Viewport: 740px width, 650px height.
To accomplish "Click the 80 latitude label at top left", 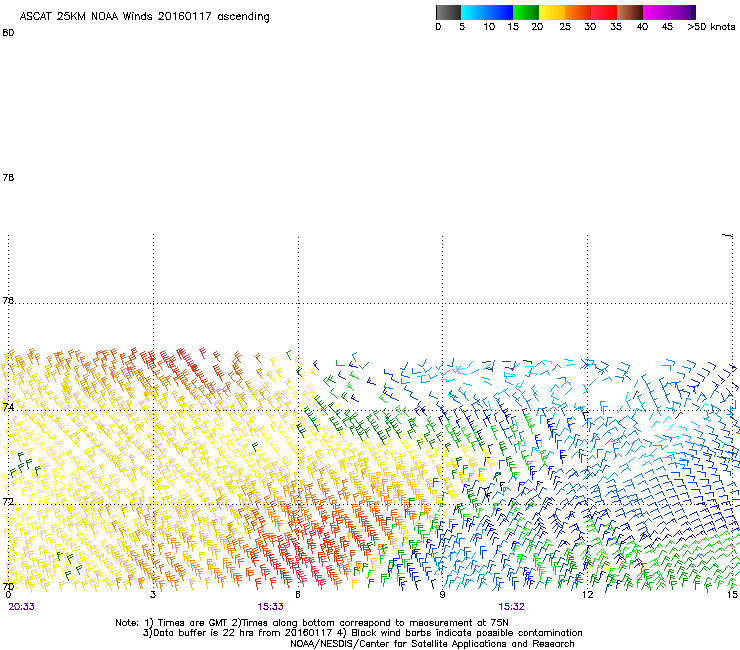I will [x=8, y=33].
